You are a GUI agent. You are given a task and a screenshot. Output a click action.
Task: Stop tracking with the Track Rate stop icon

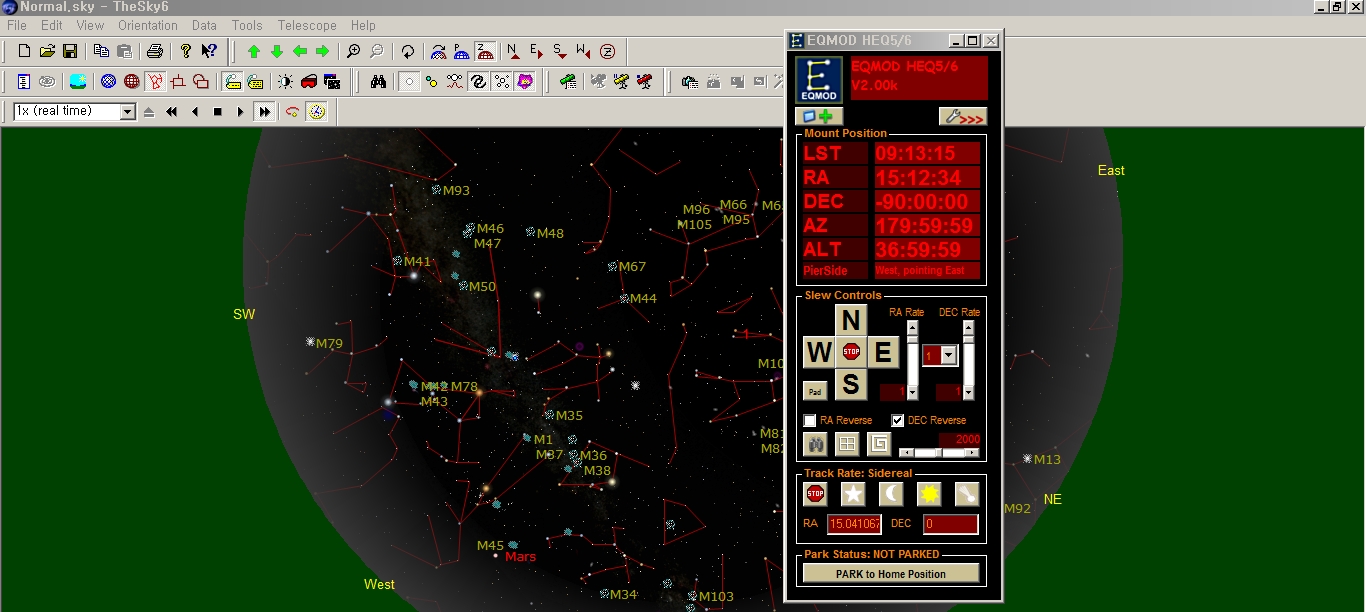tap(815, 494)
